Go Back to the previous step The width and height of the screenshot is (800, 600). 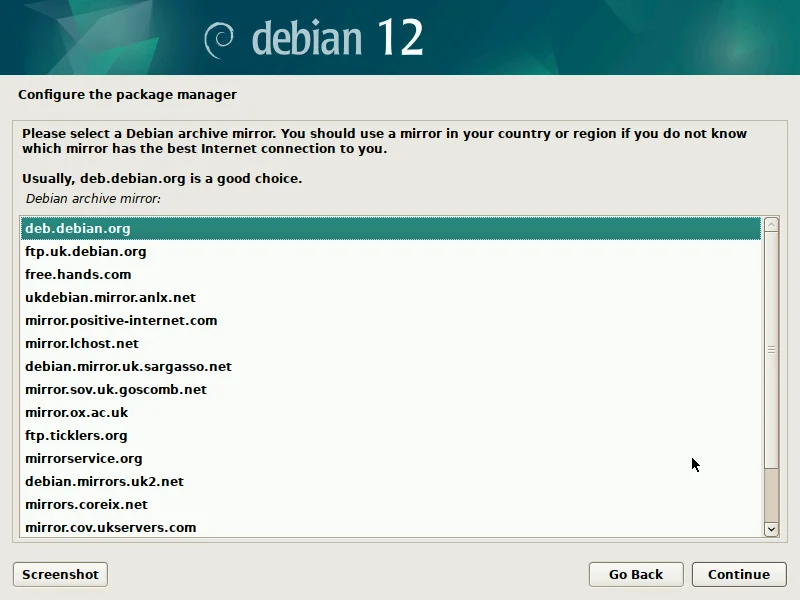click(636, 574)
